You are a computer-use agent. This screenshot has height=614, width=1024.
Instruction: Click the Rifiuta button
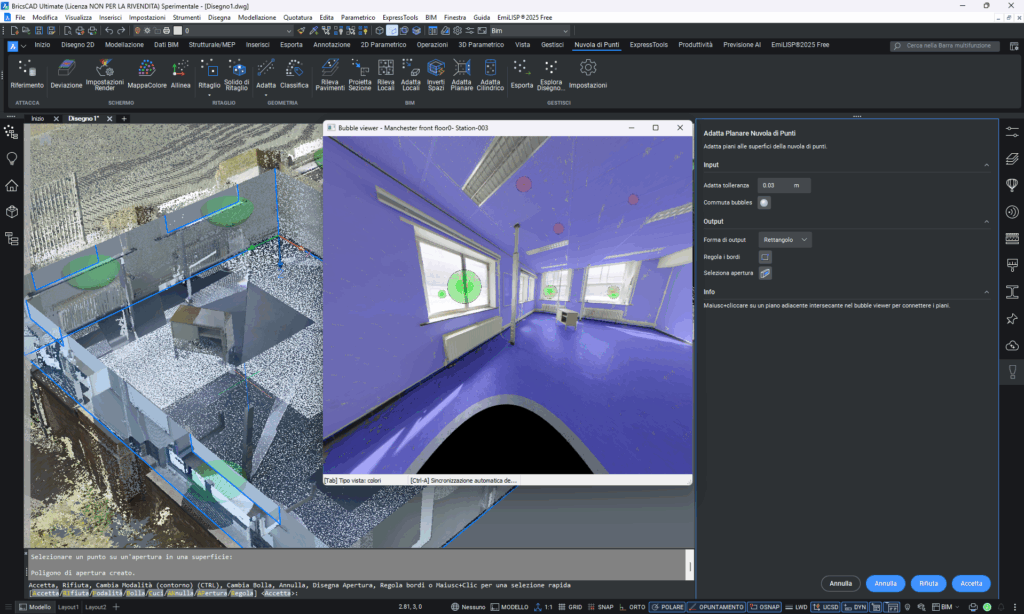pyautogui.click(x=928, y=583)
